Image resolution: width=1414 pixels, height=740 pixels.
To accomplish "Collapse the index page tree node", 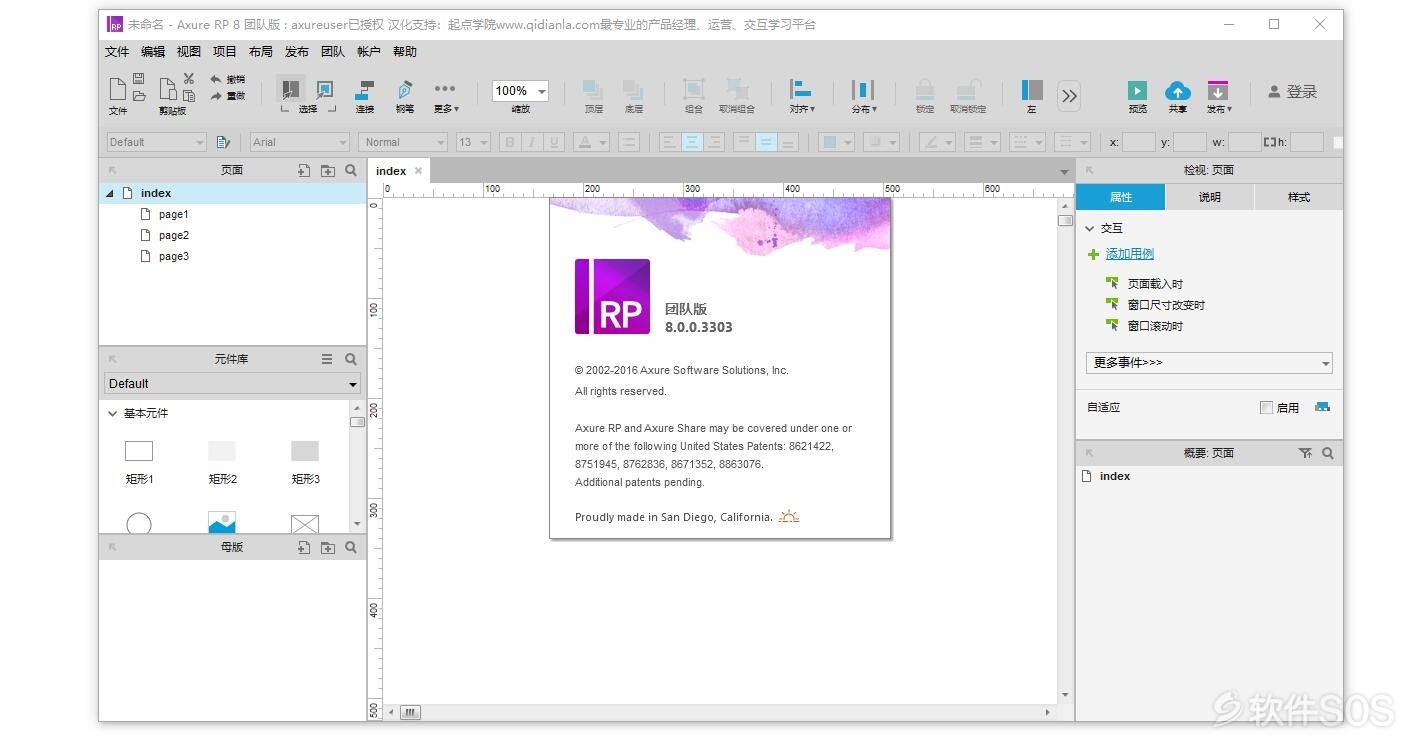I will [x=110, y=193].
